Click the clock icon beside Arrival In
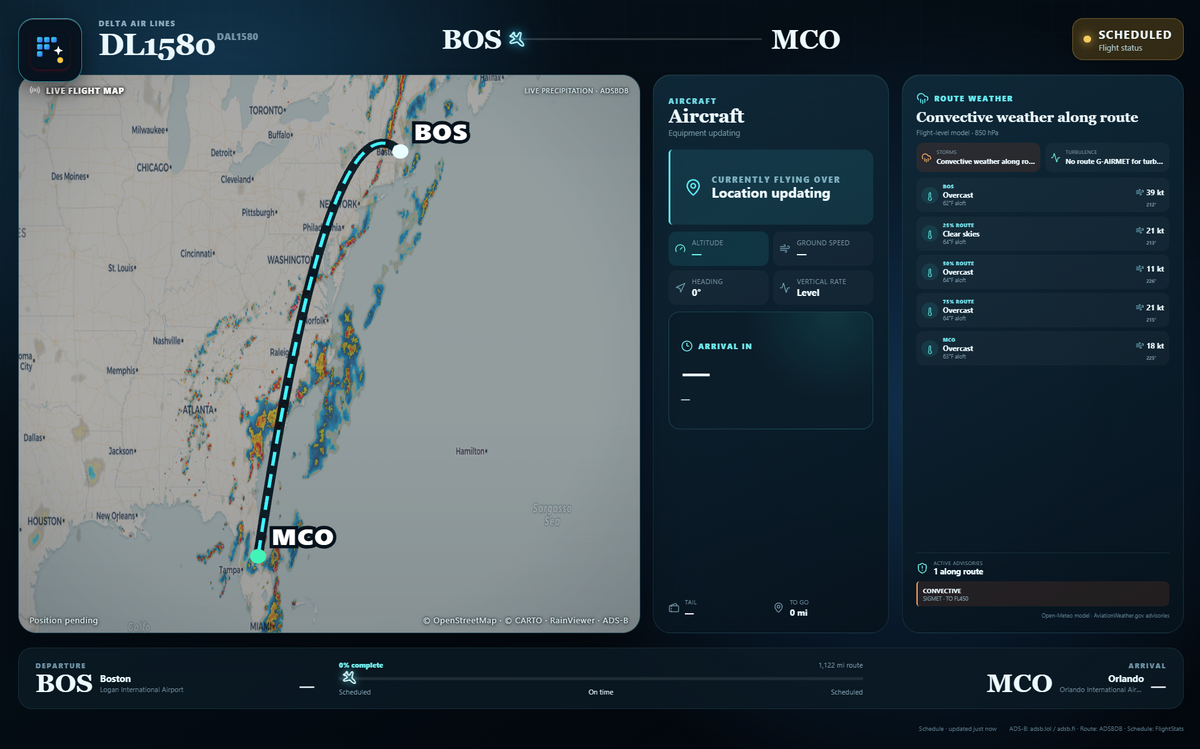The width and height of the screenshot is (1200, 749). click(687, 346)
